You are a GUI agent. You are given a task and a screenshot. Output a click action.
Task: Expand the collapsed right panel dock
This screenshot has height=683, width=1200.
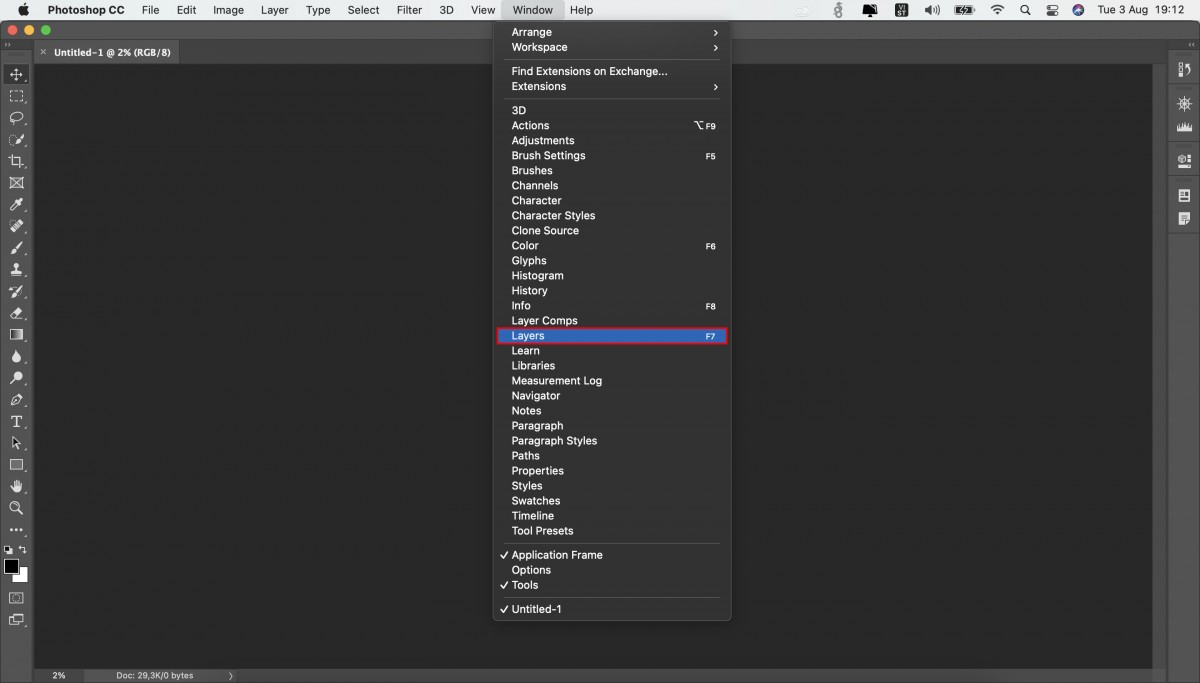click(1189, 46)
